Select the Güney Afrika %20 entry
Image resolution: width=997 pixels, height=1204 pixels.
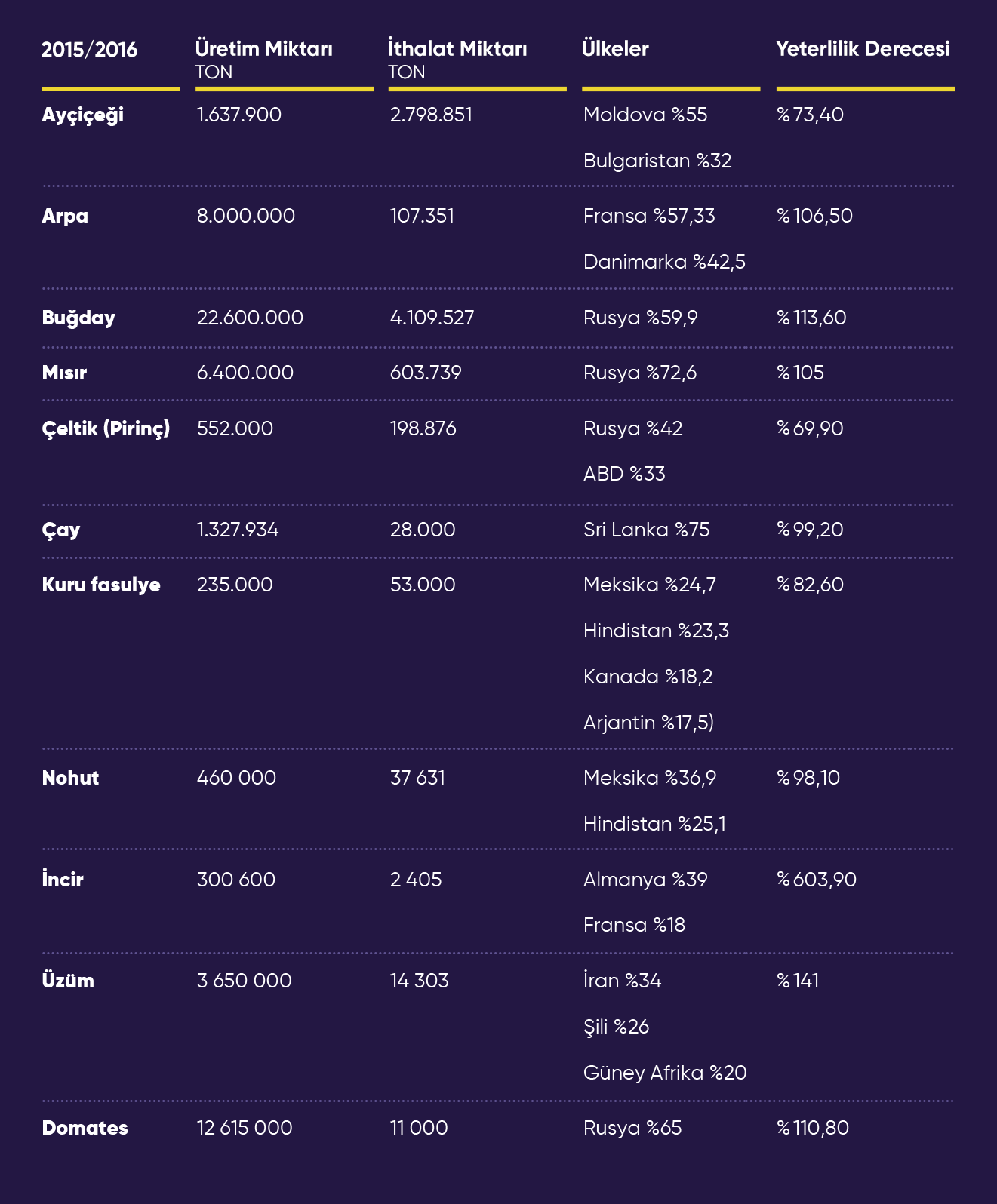pyautogui.click(x=665, y=1073)
